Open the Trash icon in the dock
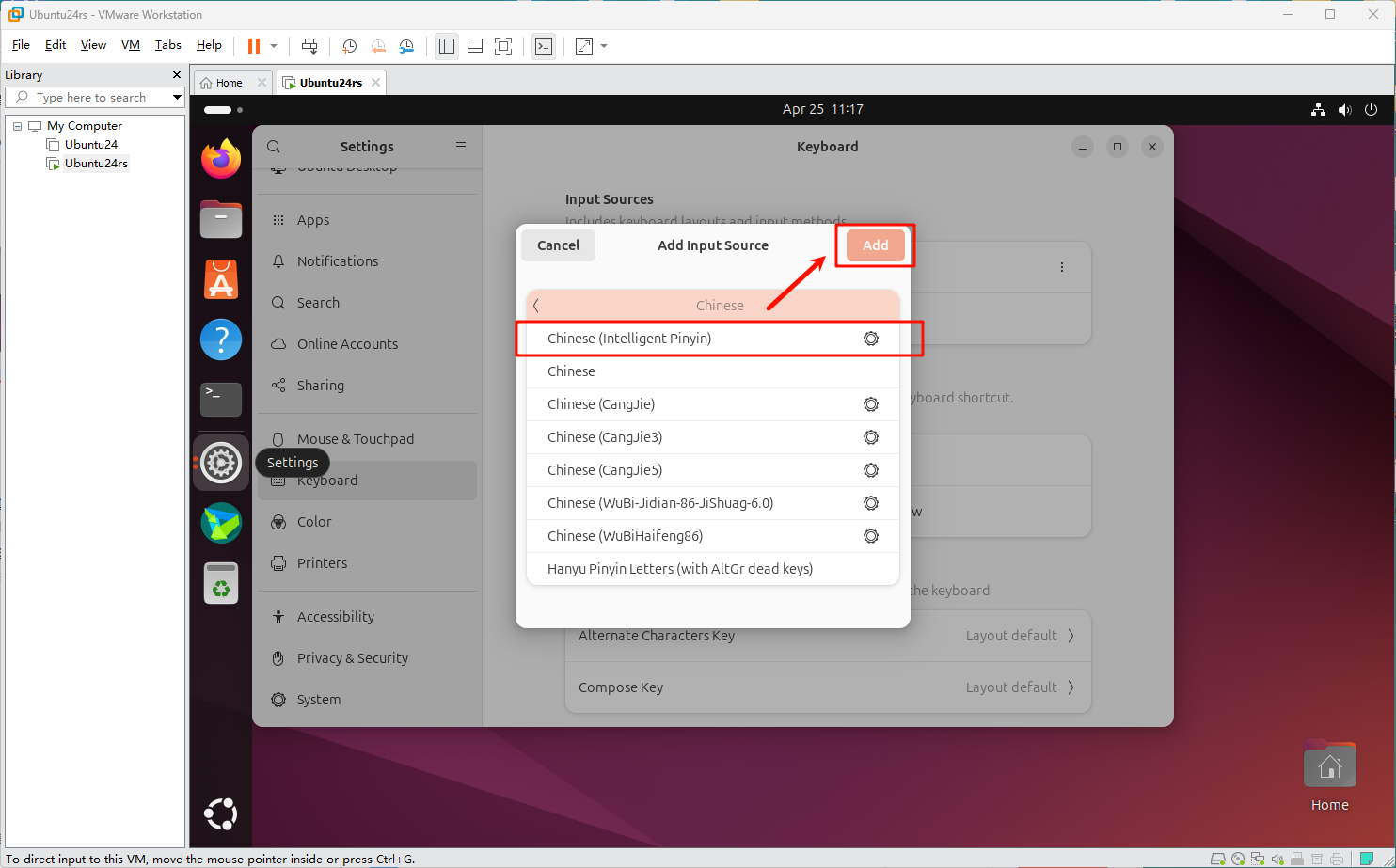Image resolution: width=1396 pixels, height=868 pixels. pyautogui.click(x=221, y=583)
